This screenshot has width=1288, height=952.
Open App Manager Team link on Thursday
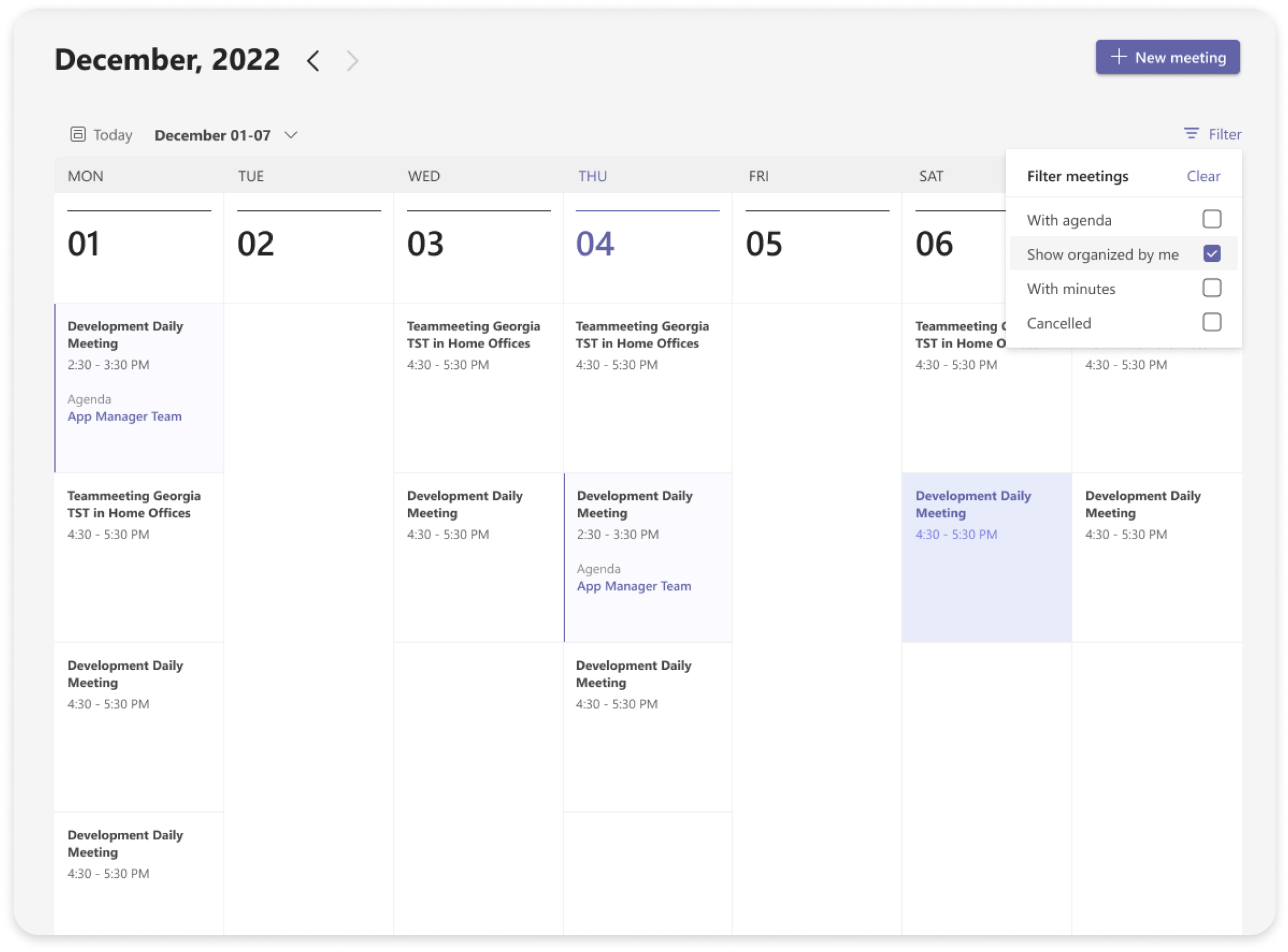pyautogui.click(x=634, y=586)
